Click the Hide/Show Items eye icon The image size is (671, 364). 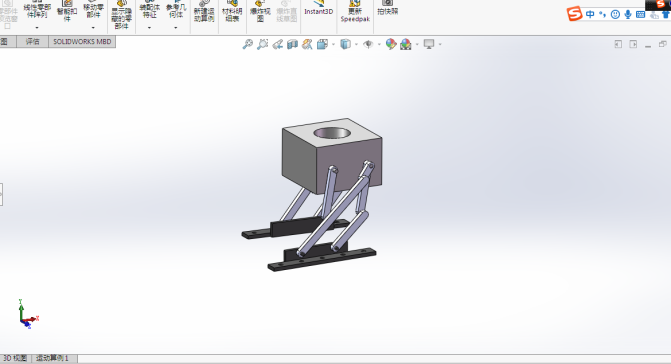pyautogui.click(x=368, y=44)
